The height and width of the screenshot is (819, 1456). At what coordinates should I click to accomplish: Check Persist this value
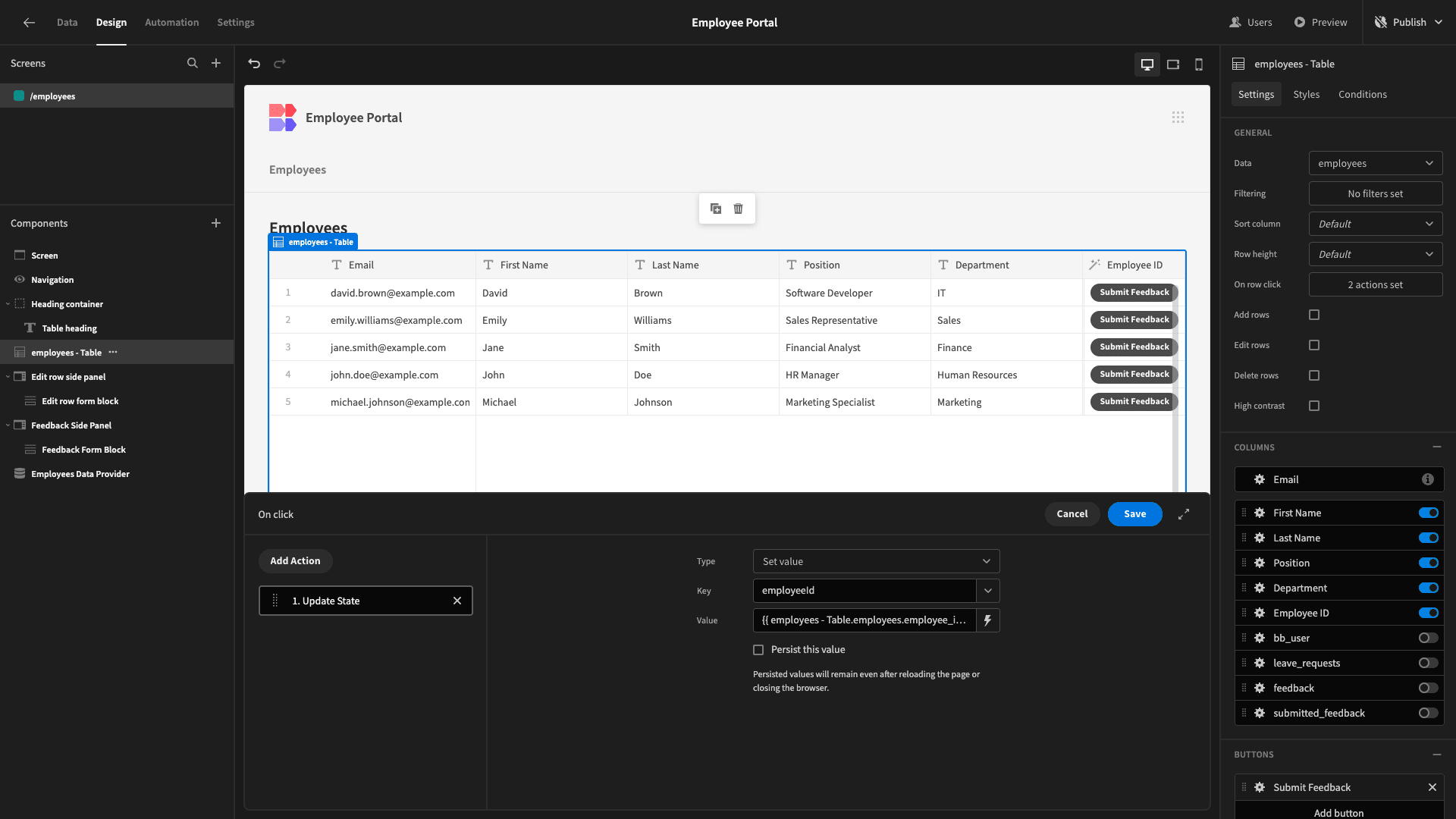(x=758, y=650)
